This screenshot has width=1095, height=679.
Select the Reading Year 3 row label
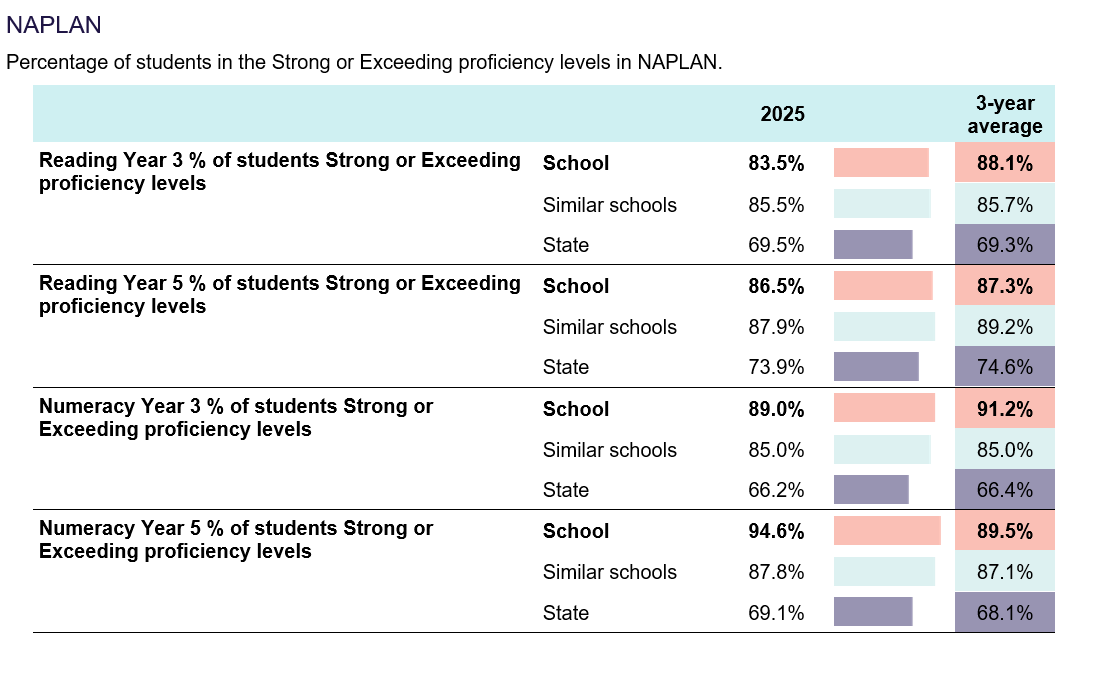click(x=279, y=172)
